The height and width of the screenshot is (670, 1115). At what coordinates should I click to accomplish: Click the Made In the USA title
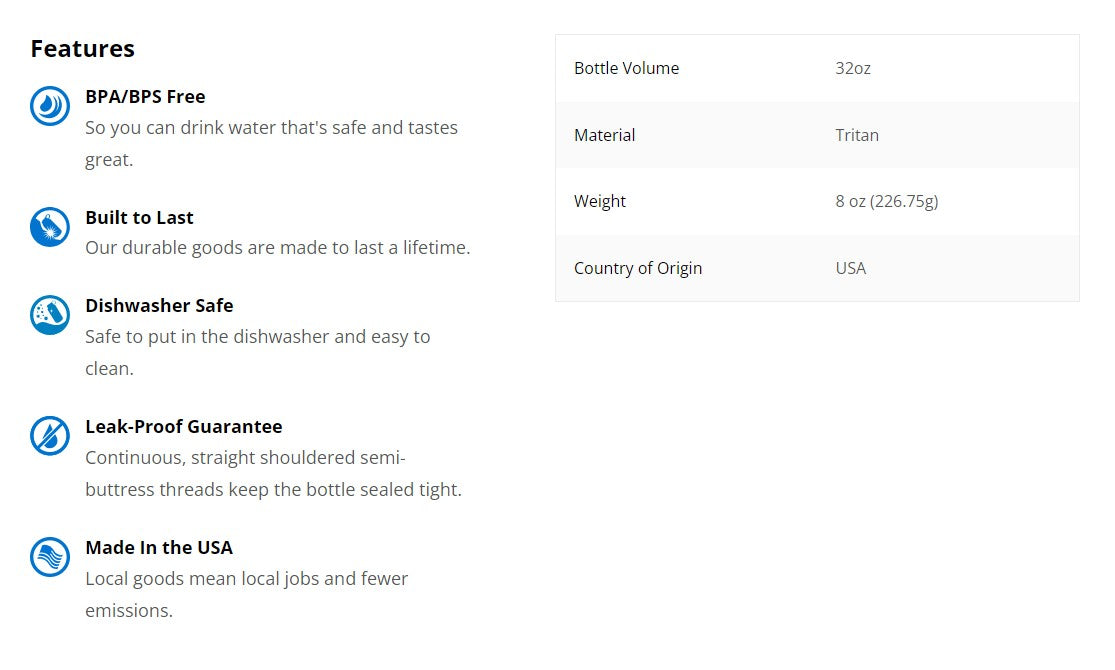coord(159,548)
